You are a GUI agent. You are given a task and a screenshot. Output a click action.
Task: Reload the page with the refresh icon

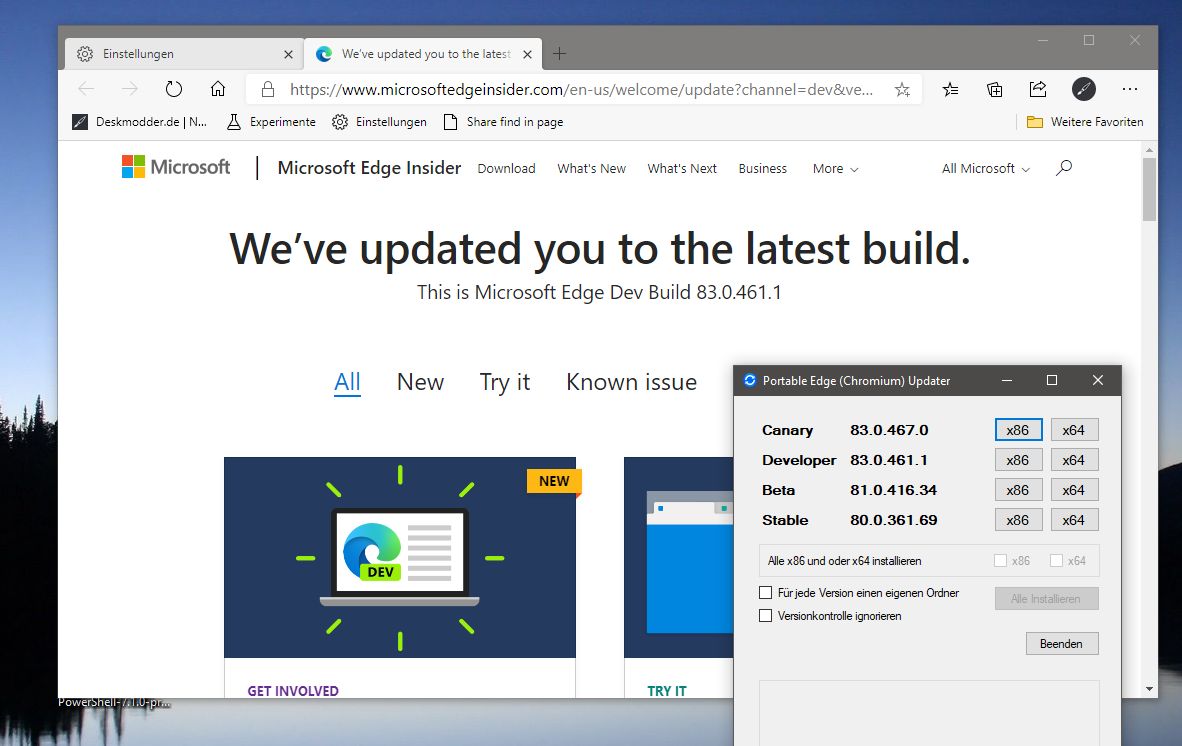[173, 89]
